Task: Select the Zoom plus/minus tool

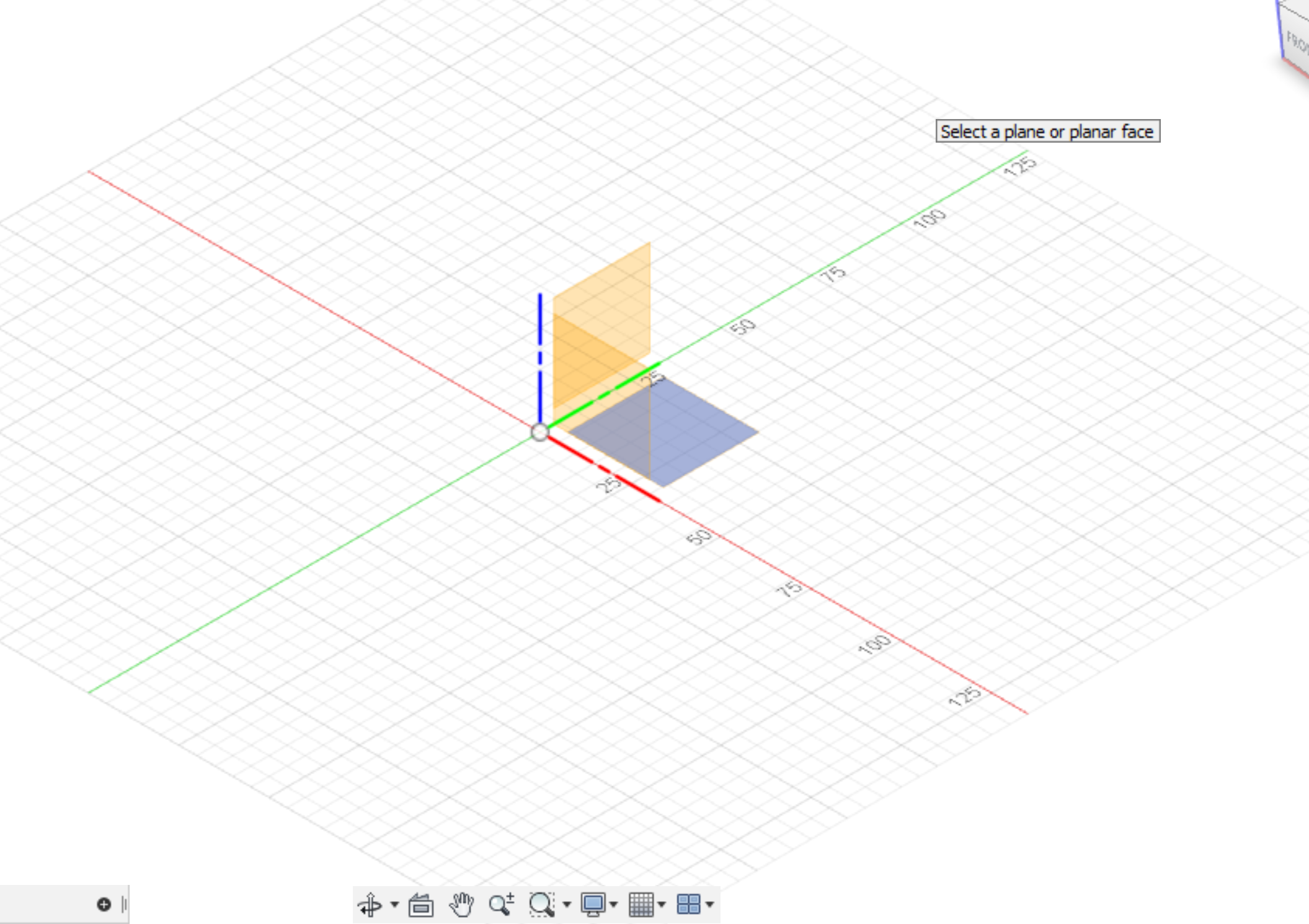Action: pyautogui.click(x=501, y=905)
